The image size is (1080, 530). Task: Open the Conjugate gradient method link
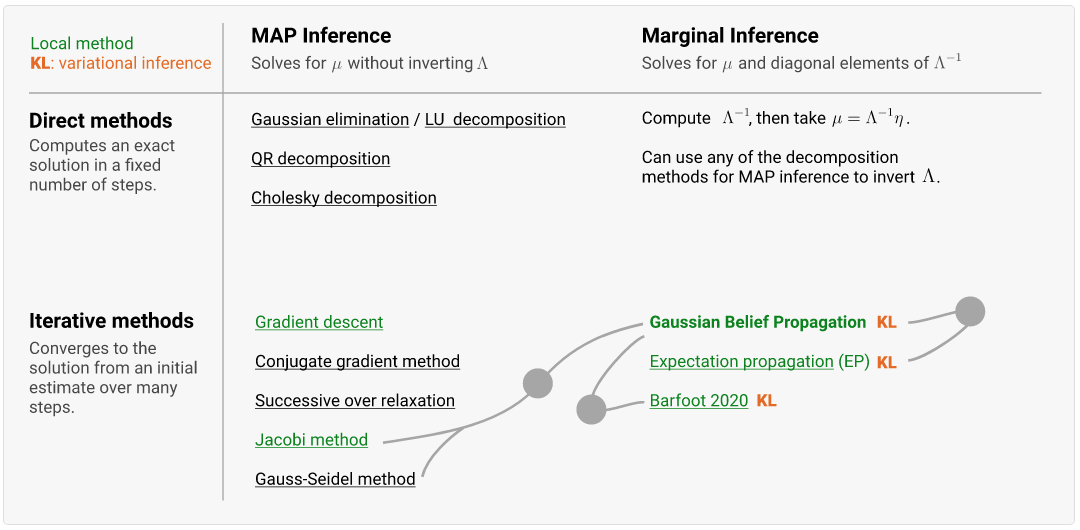coord(357,361)
